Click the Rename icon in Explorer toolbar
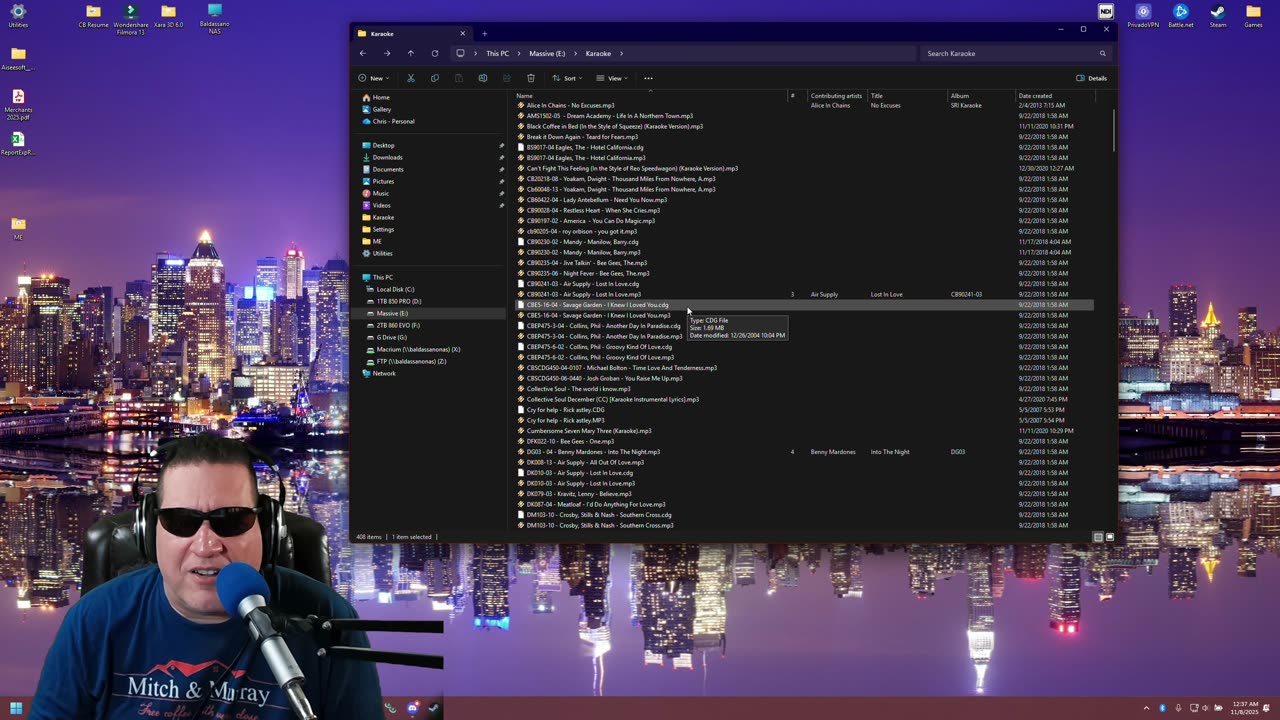 point(482,78)
